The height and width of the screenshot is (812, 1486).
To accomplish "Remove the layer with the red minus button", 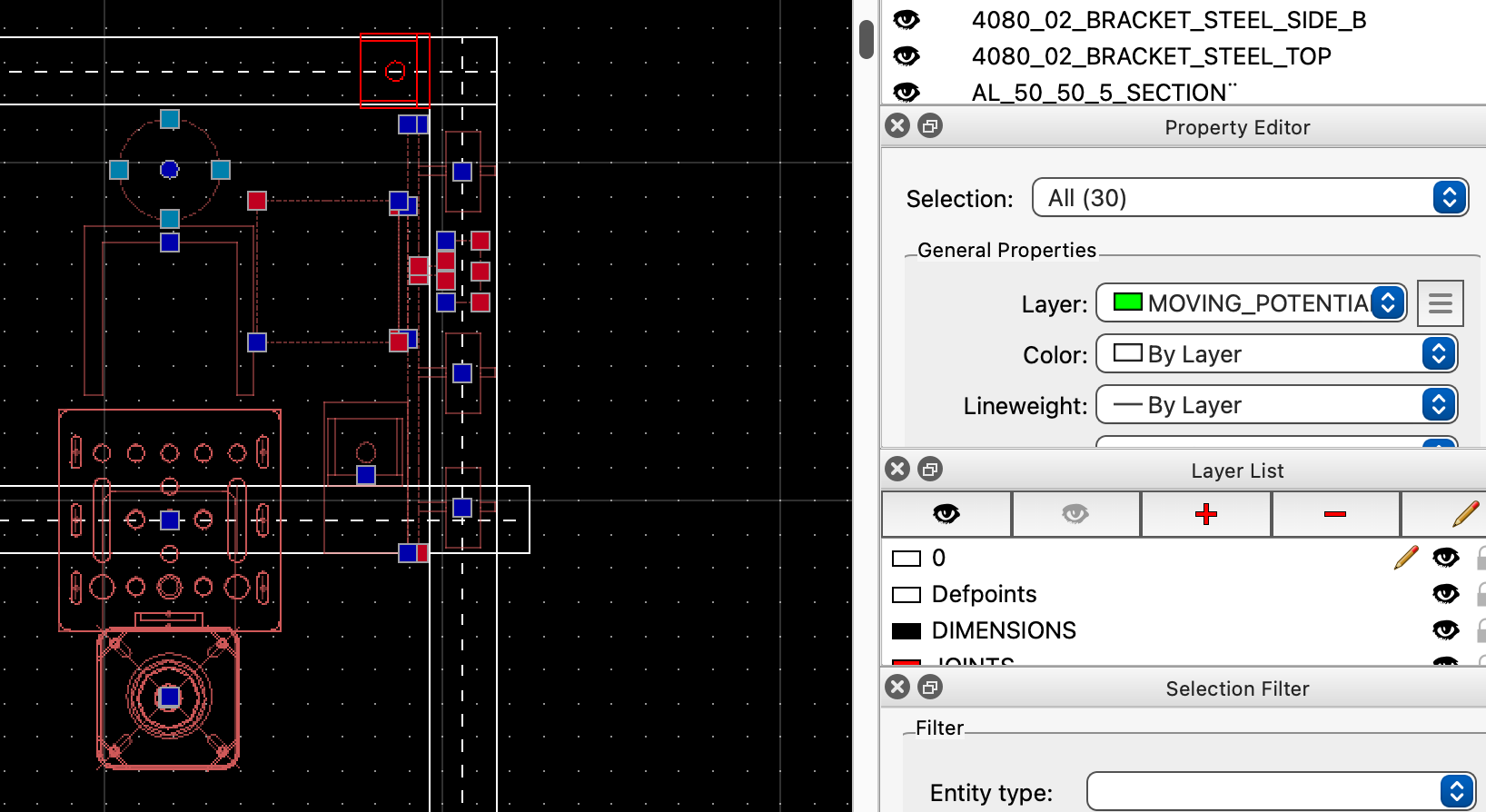I will click(x=1334, y=514).
